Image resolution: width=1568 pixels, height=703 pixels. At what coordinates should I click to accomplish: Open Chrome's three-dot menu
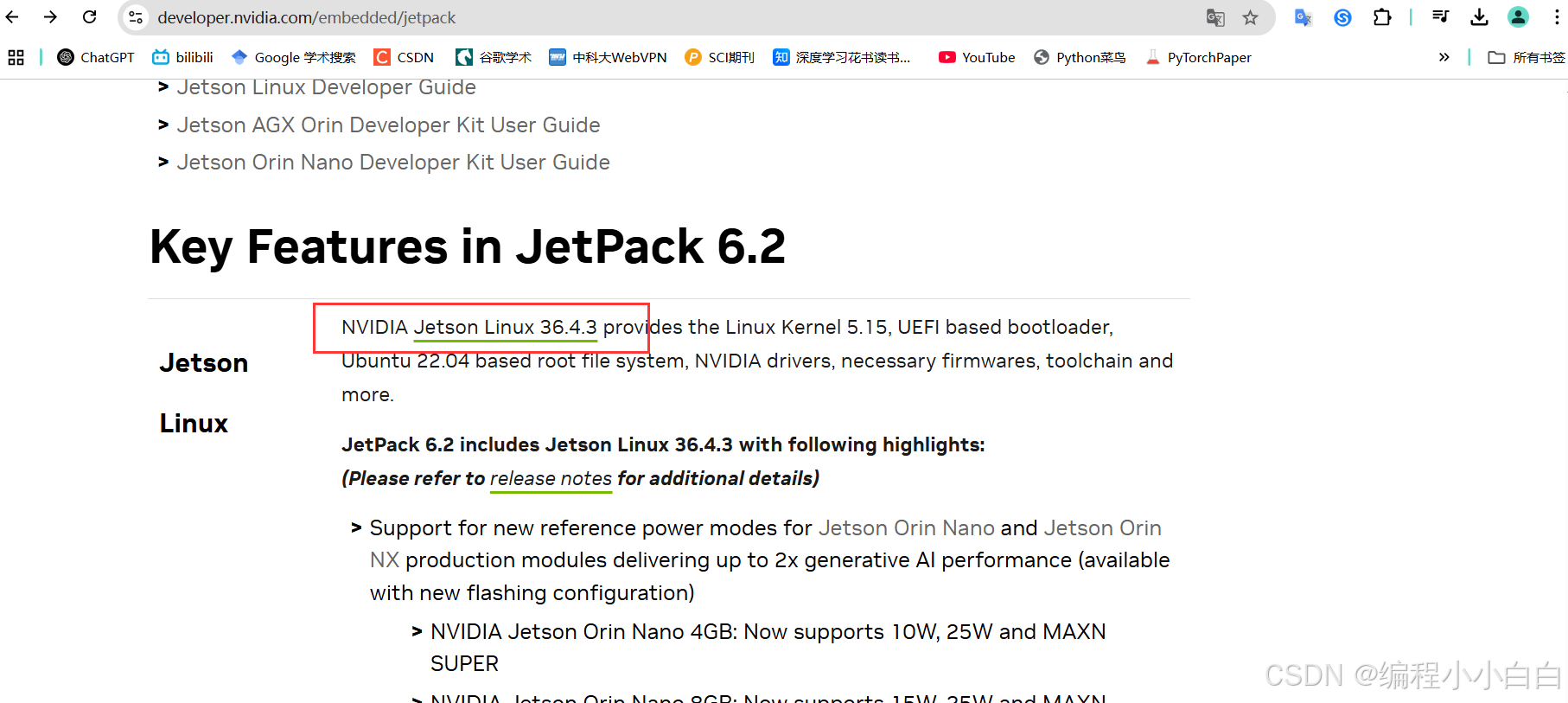[x=1558, y=16]
